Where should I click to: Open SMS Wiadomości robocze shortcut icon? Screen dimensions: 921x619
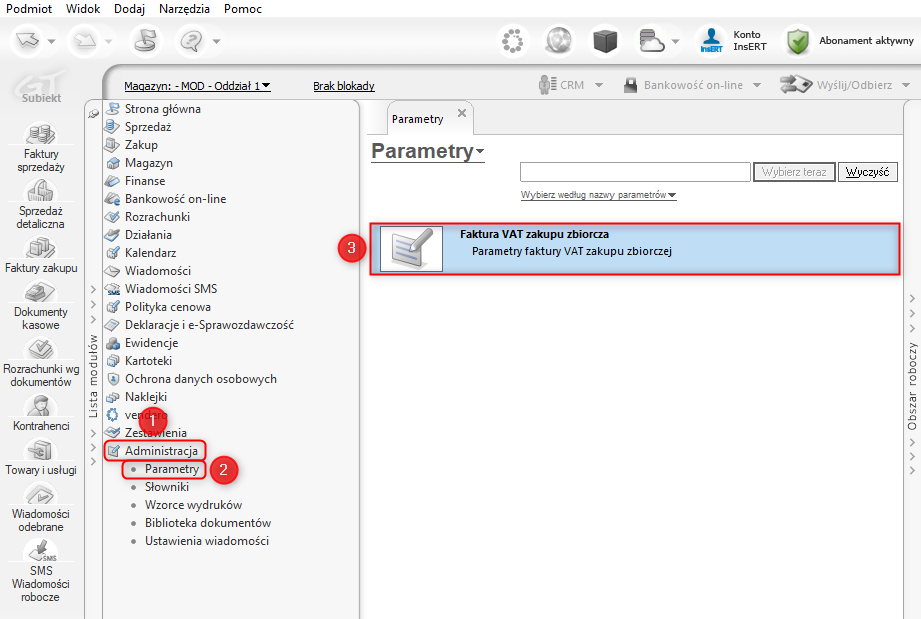pos(40,551)
